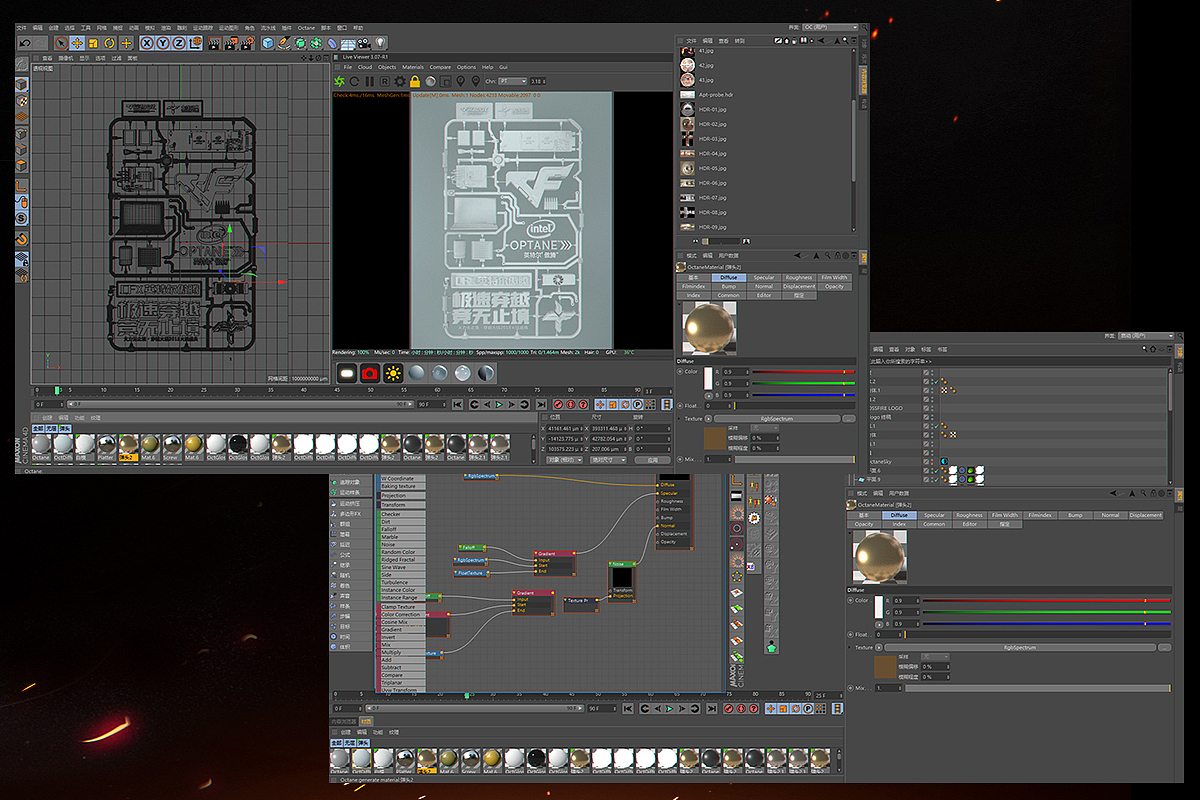Image resolution: width=1200 pixels, height=800 pixels.
Task: Select the Spline Pen tool icon
Action: 284,43
